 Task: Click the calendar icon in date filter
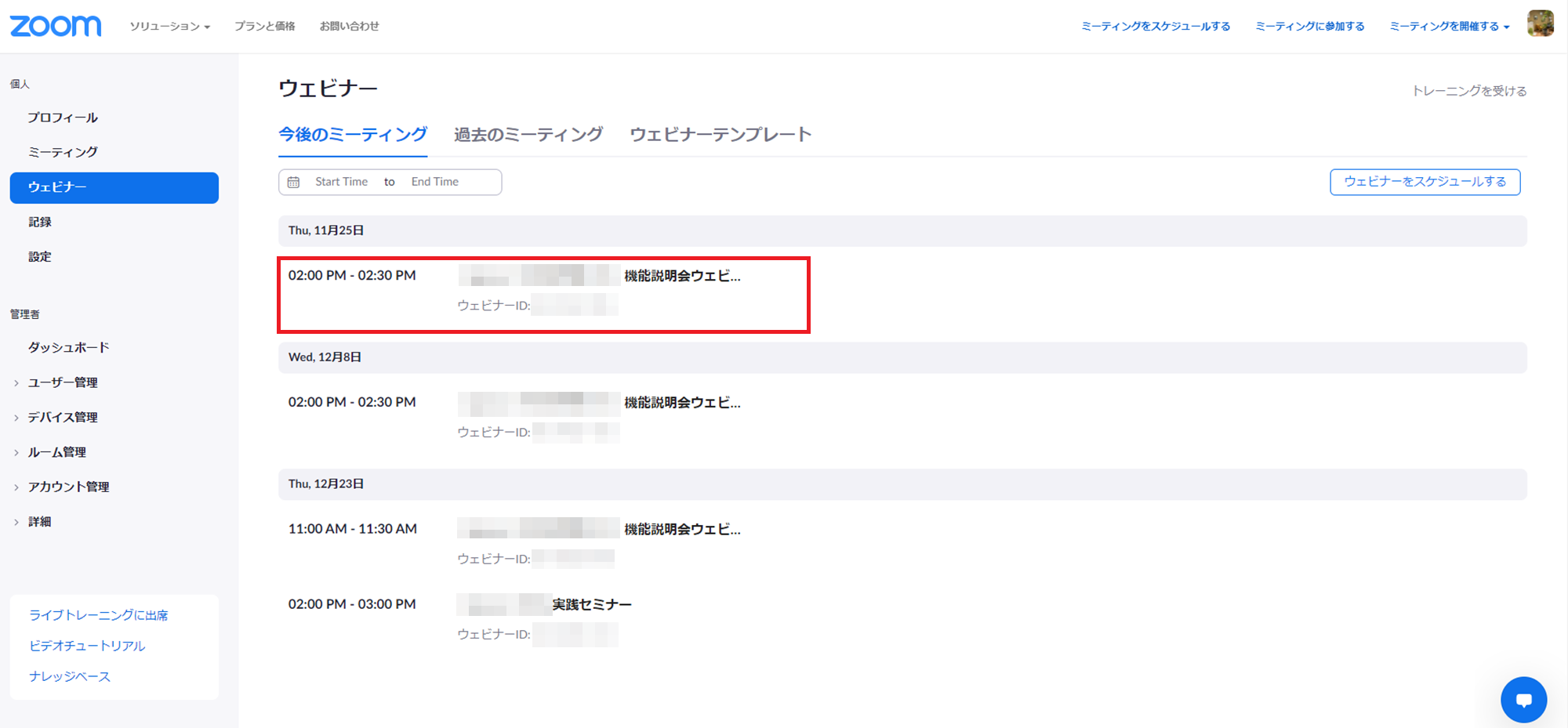293,182
